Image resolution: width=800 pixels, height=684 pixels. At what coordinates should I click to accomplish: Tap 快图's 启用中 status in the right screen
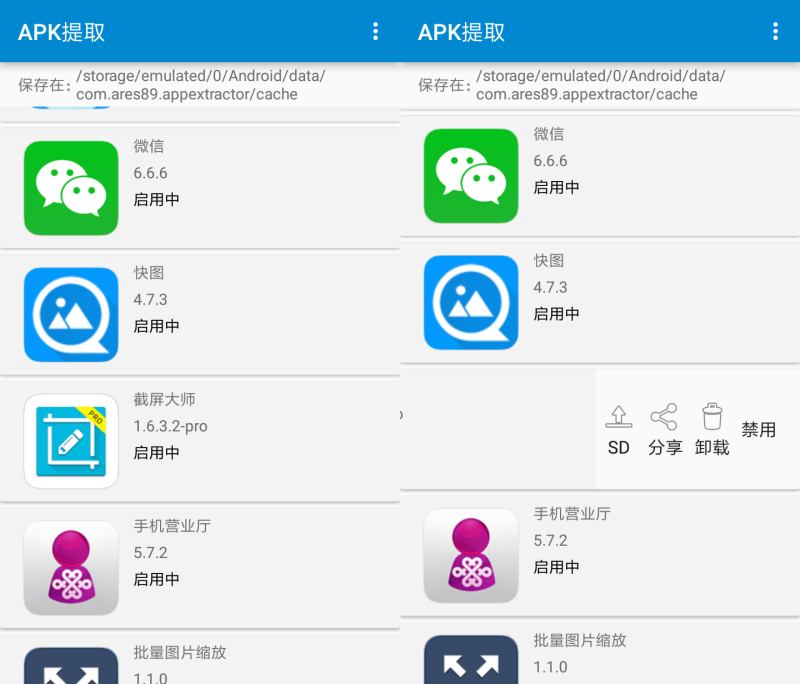coord(556,314)
